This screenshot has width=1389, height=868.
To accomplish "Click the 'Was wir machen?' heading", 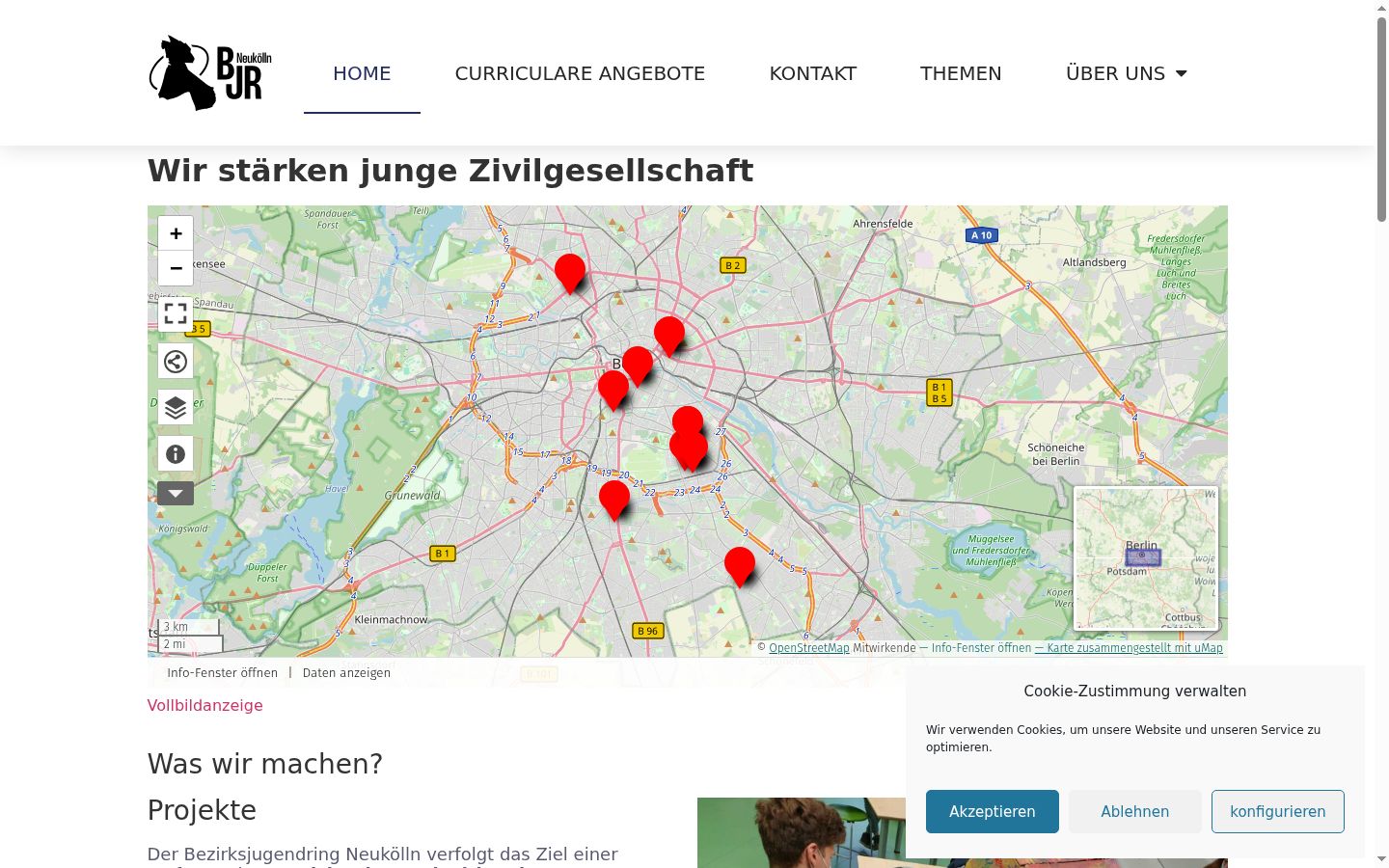I will (265, 764).
